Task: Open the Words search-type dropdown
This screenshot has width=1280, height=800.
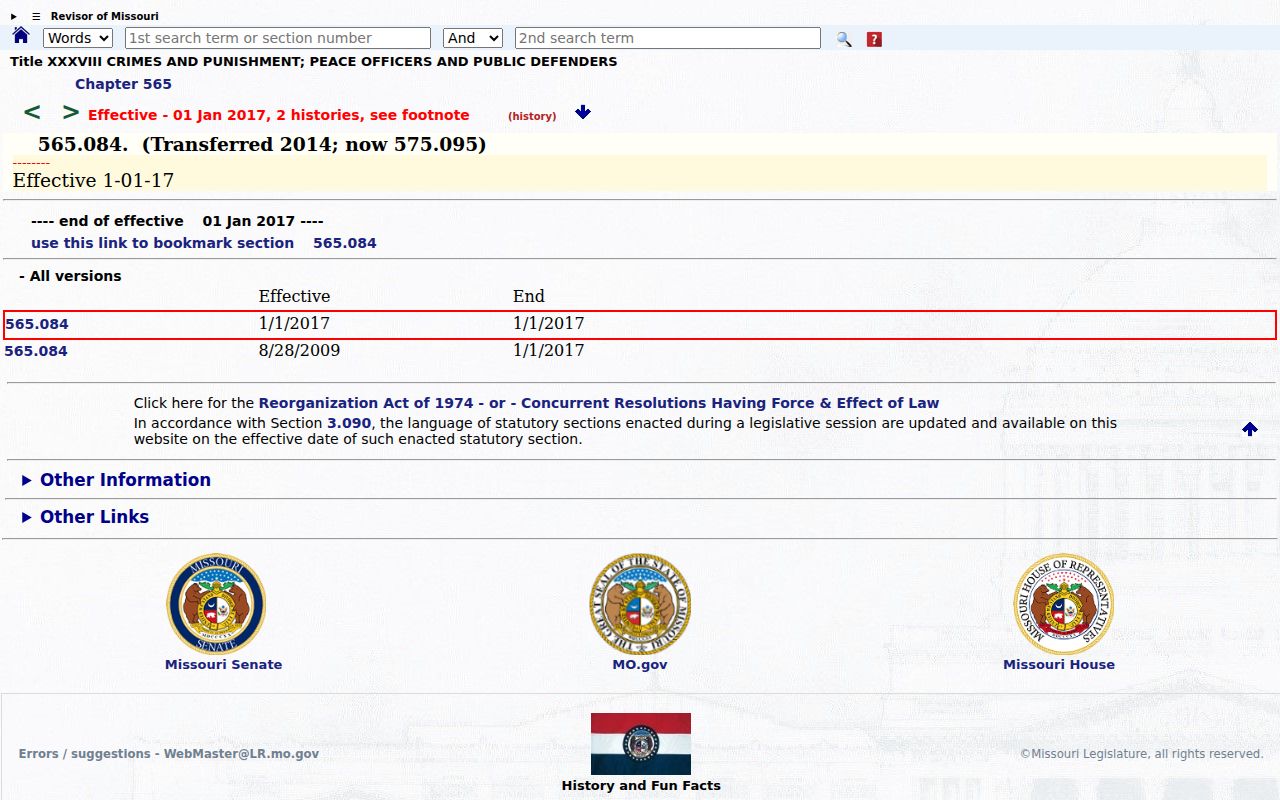Action: 78,38
